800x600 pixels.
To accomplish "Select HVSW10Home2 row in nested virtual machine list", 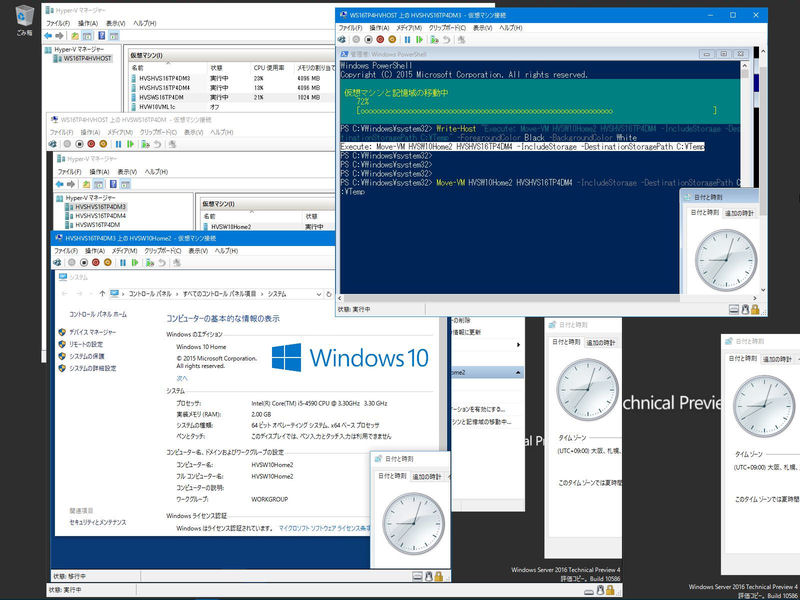I will (x=268, y=227).
